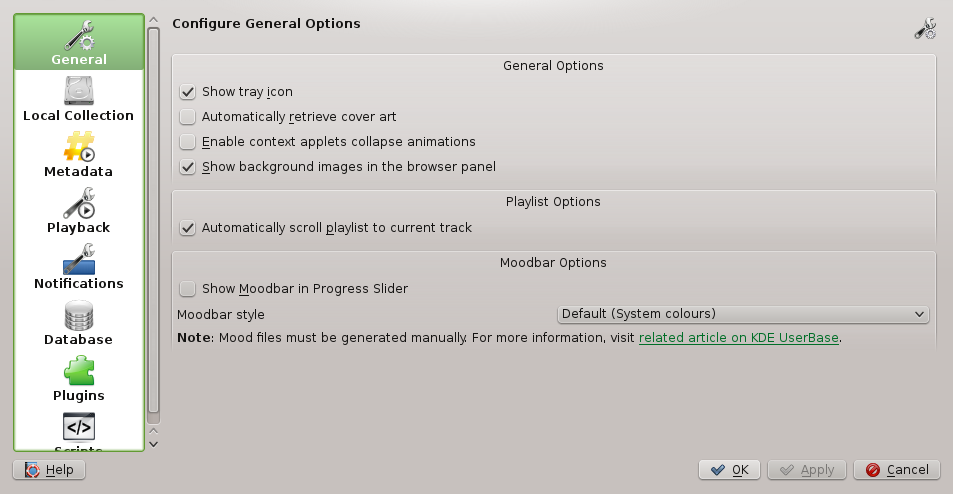Screen dimensions: 953x494
Task: Click the OK button
Action: pyautogui.click(x=729, y=470)
